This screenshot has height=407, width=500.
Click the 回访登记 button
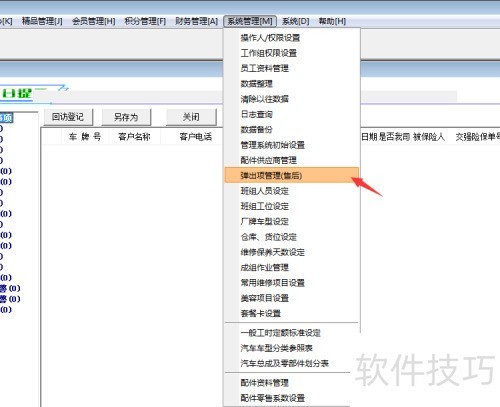point(68,117)
